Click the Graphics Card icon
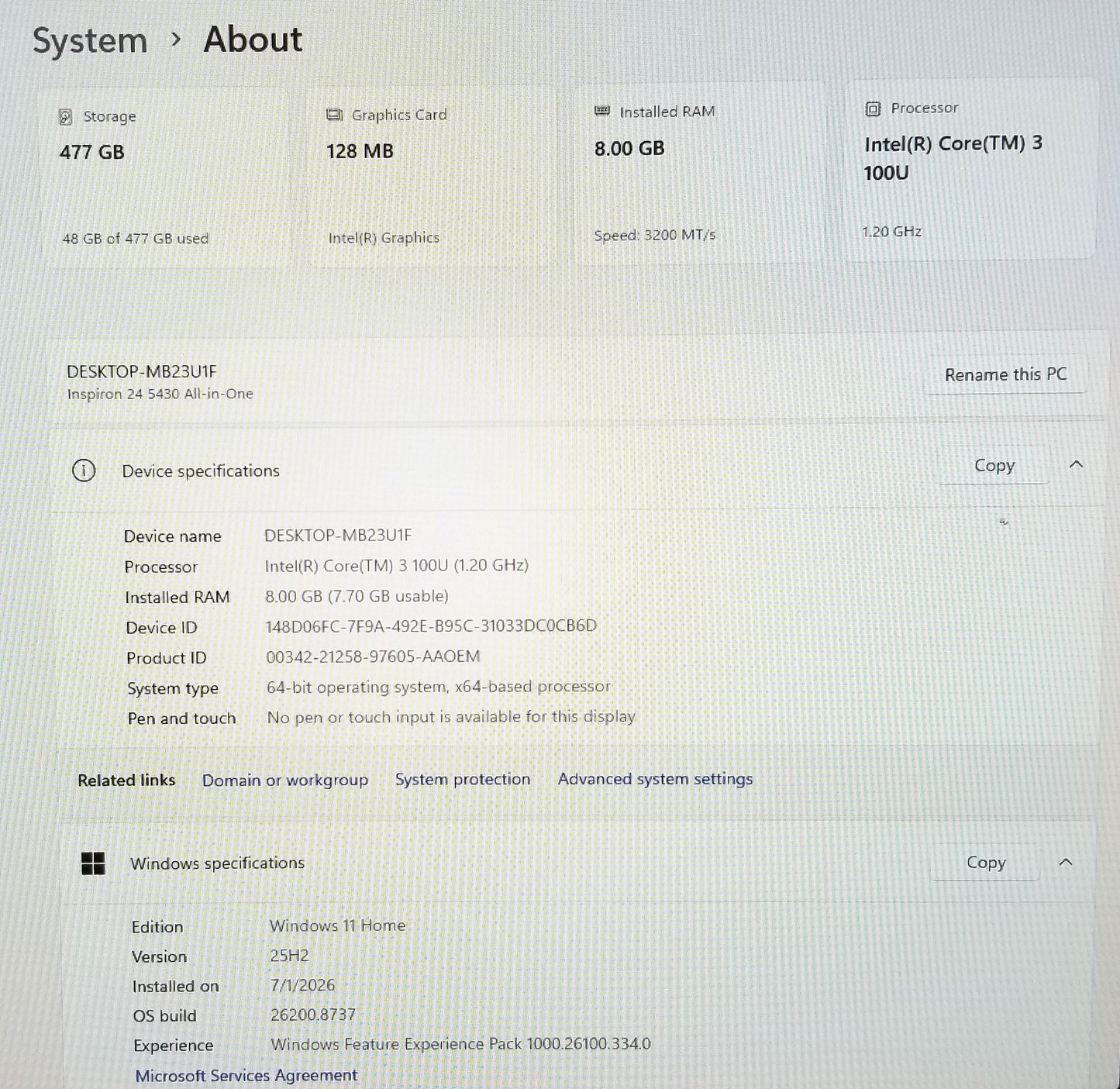The height and width of the screenshot is (1089, 1120). (x=334, y=115)
